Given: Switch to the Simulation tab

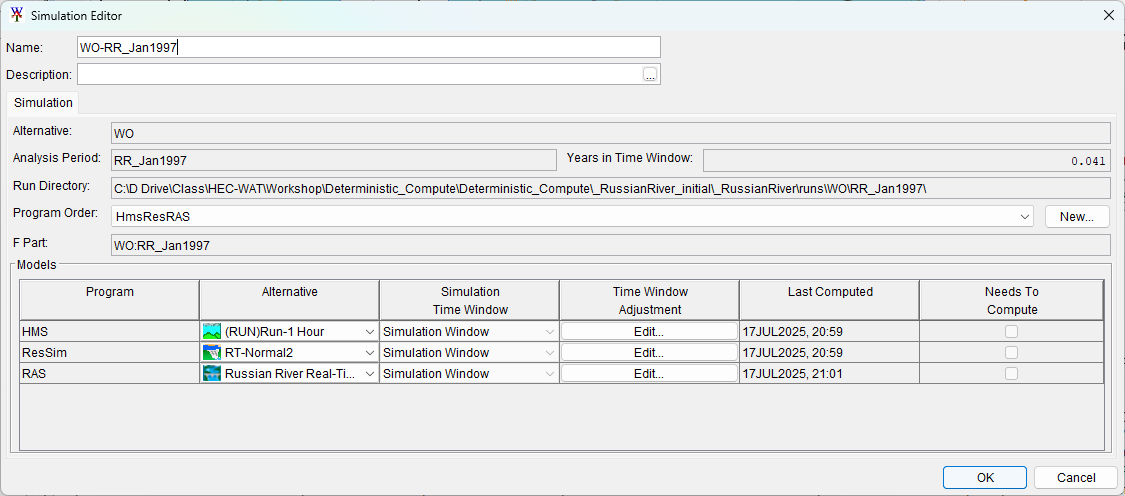Looking at the screenshot, I should (43, 103).
